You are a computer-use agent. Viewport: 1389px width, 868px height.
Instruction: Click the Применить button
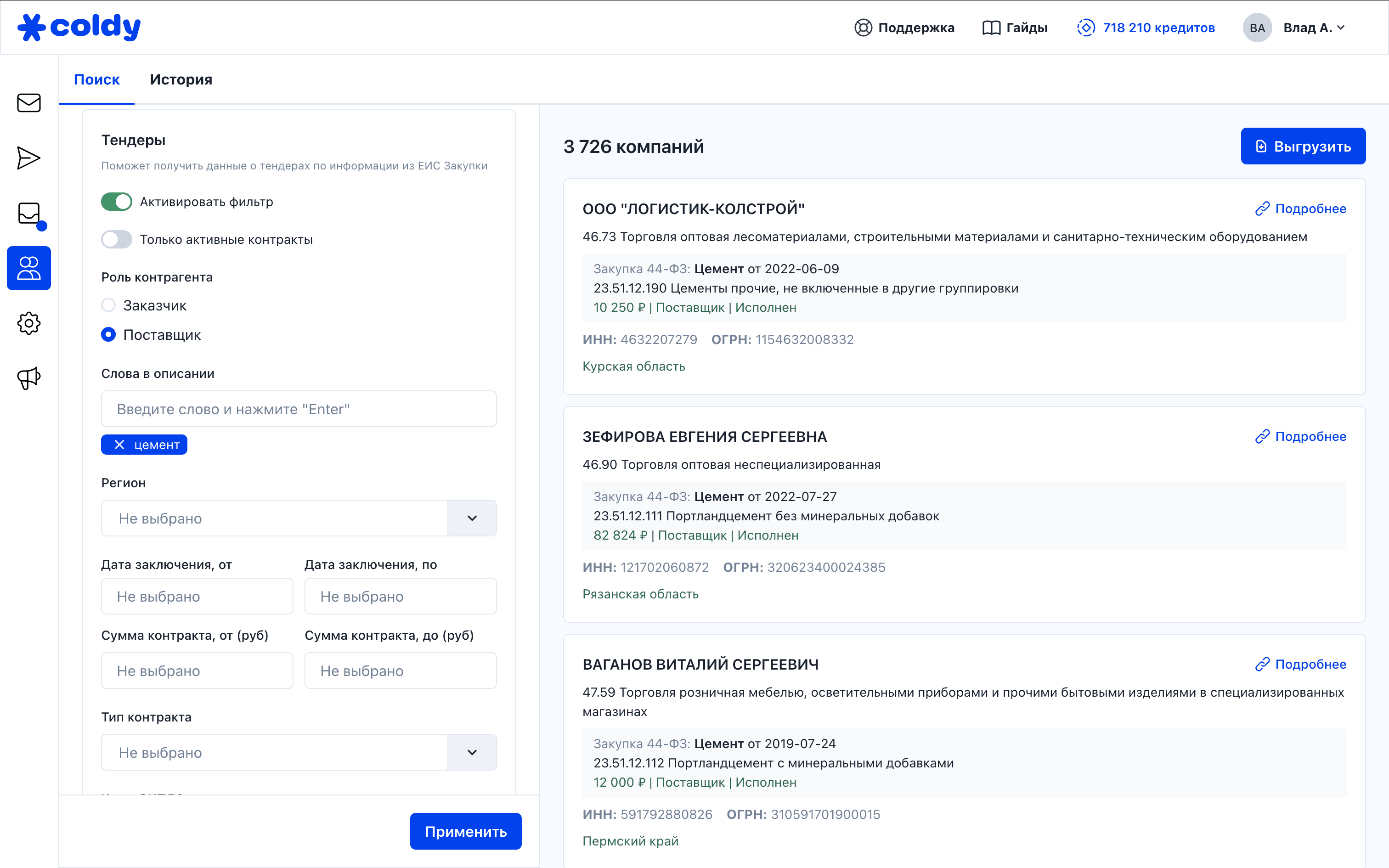(465, 831)
